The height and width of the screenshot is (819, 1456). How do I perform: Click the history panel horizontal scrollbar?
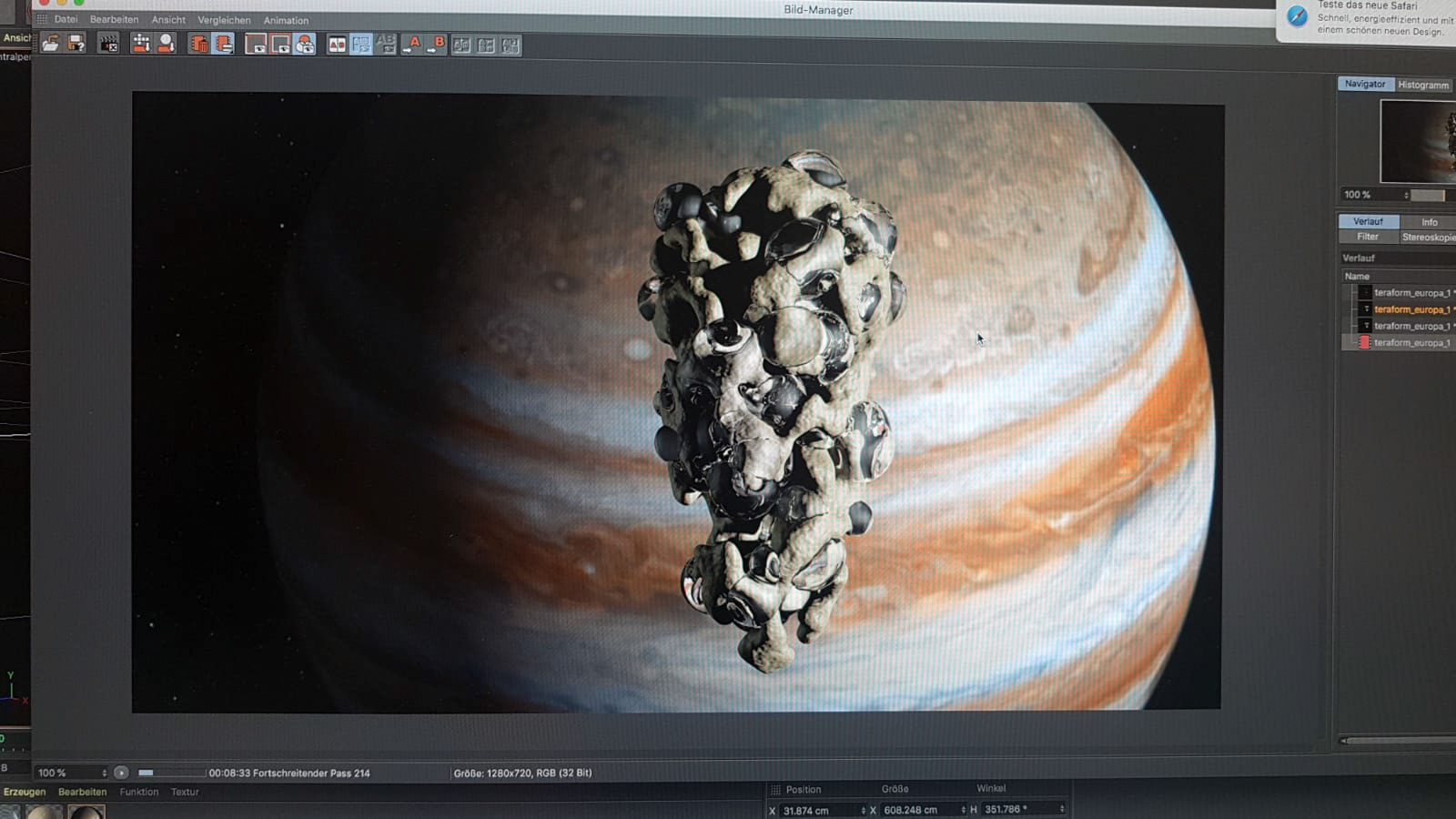point(1398,741)
